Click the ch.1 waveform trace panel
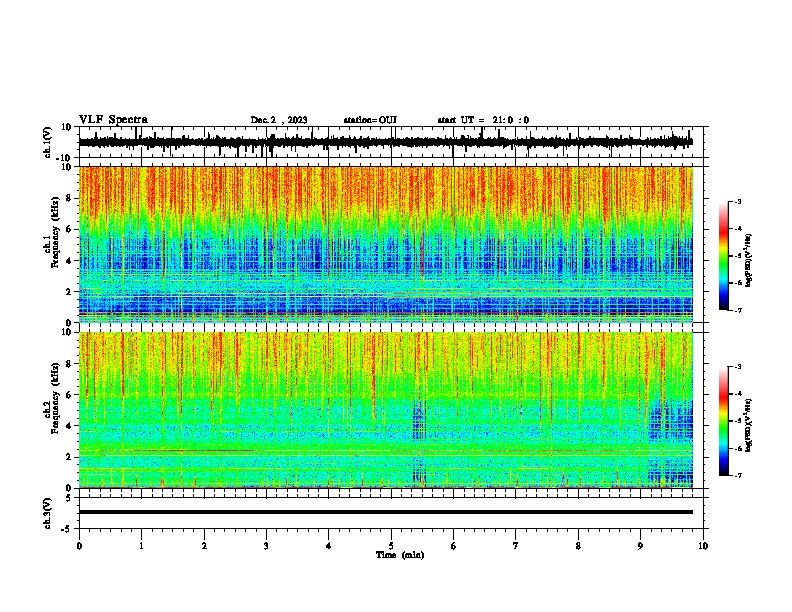Viewport: 792px width, 612px height. 393,142
